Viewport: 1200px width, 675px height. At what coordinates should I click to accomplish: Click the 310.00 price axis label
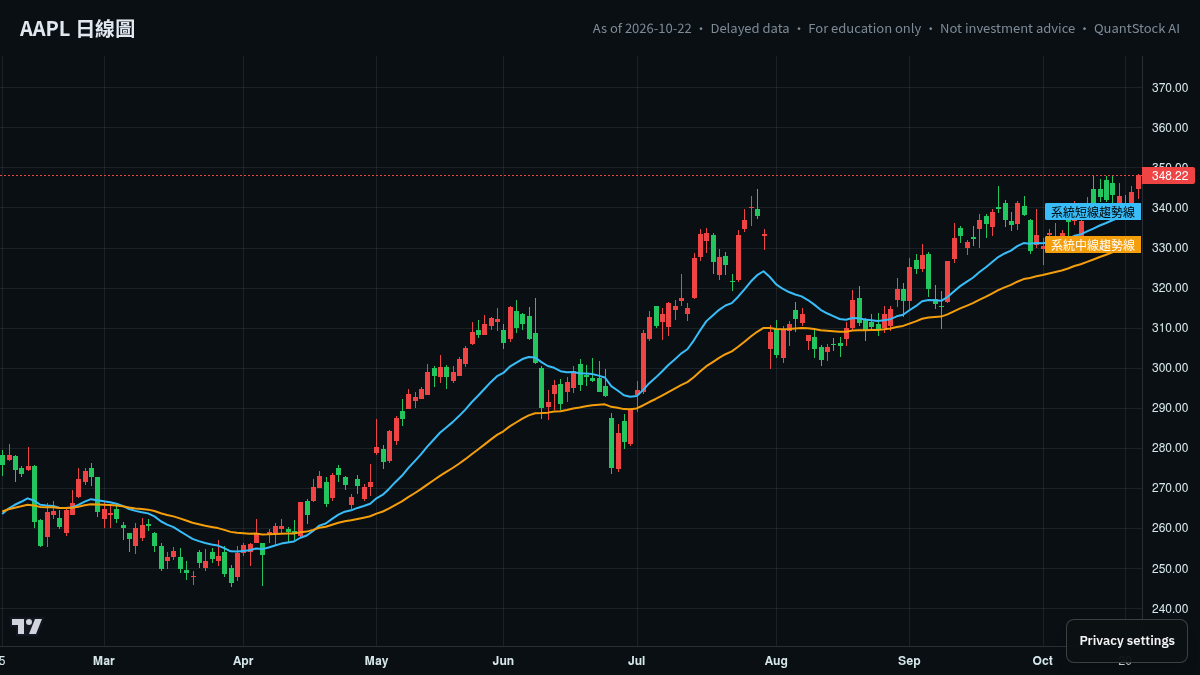1169,328
